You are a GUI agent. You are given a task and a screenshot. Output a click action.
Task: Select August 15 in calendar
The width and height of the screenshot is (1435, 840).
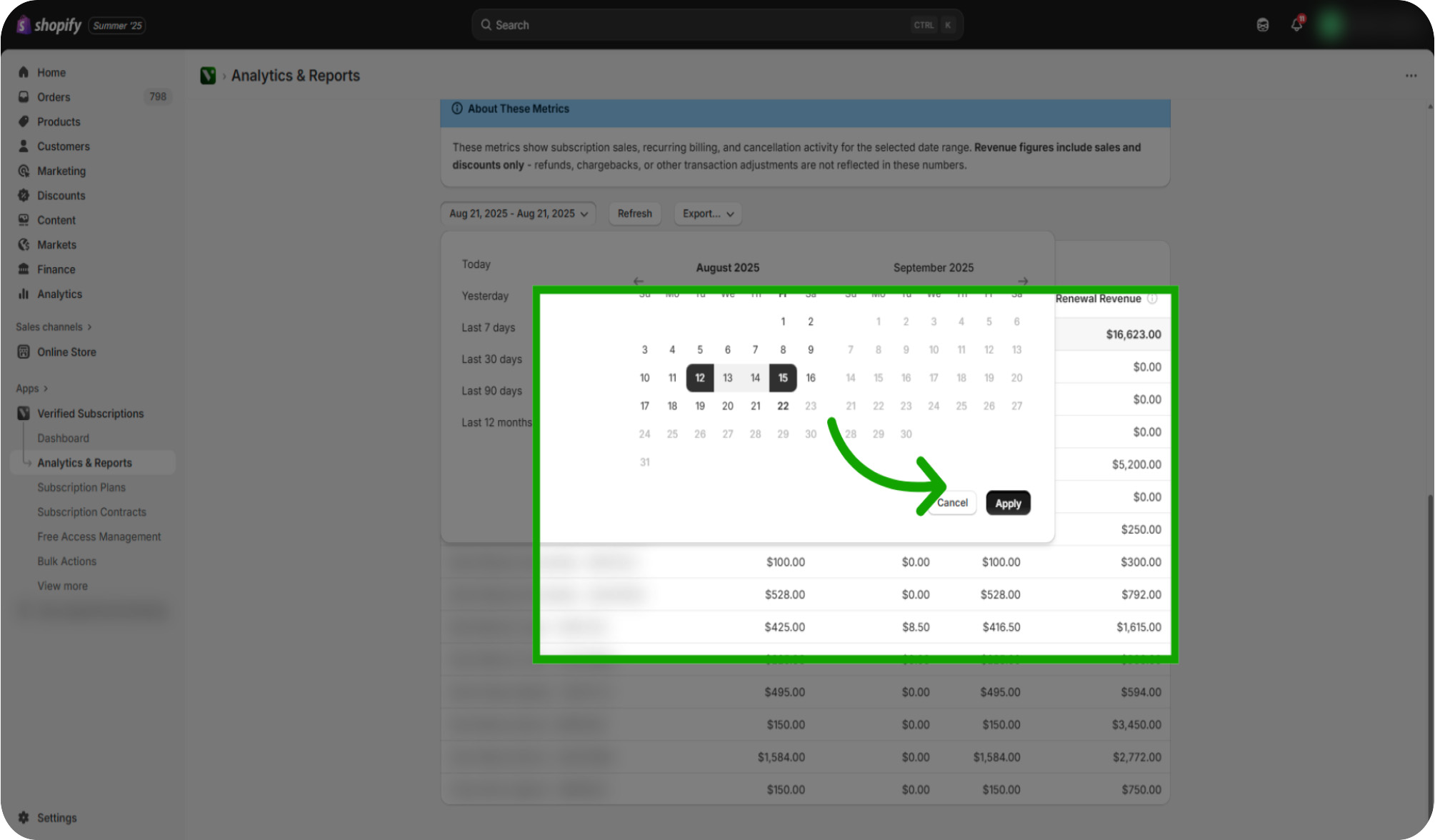(x=783, y=377)
